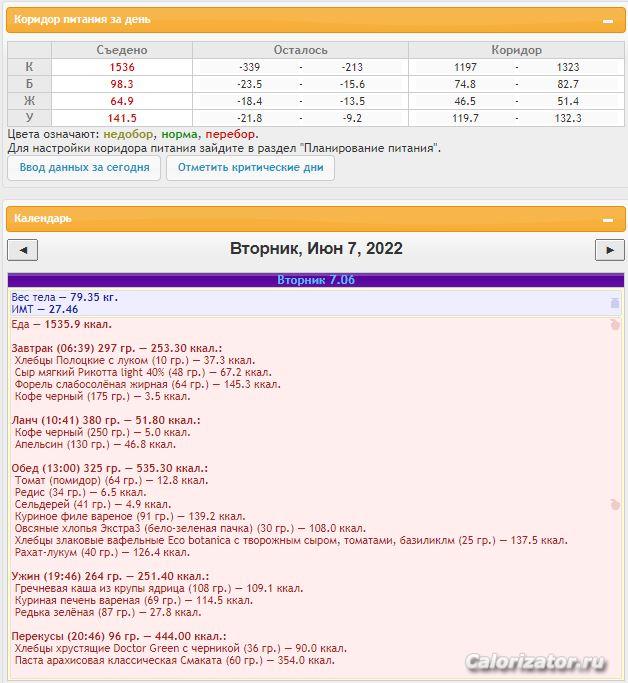The height and width of the screenshot is (683, 628).
Task: Click the scale icon in body weight row
Action: pos(615,302)
